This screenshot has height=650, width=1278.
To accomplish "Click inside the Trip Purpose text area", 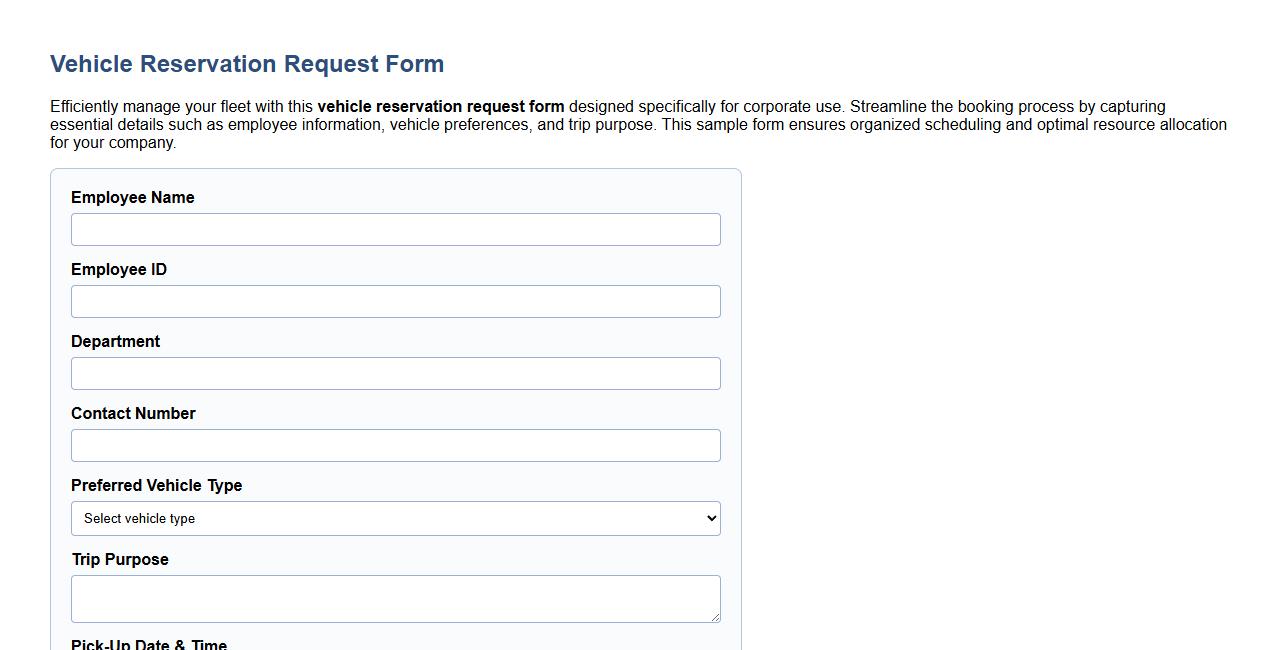I will pyautogui.click(x=396, y=596).
